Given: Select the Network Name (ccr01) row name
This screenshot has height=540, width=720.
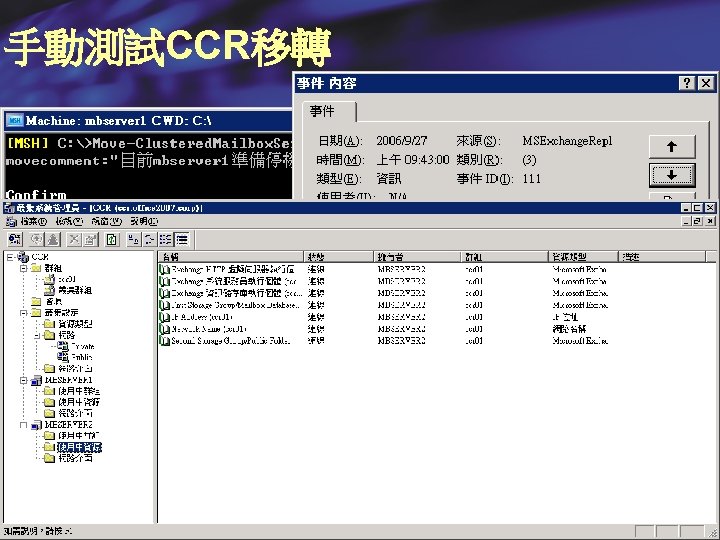Looking at the screenshot, I should [x=209, y=329].
